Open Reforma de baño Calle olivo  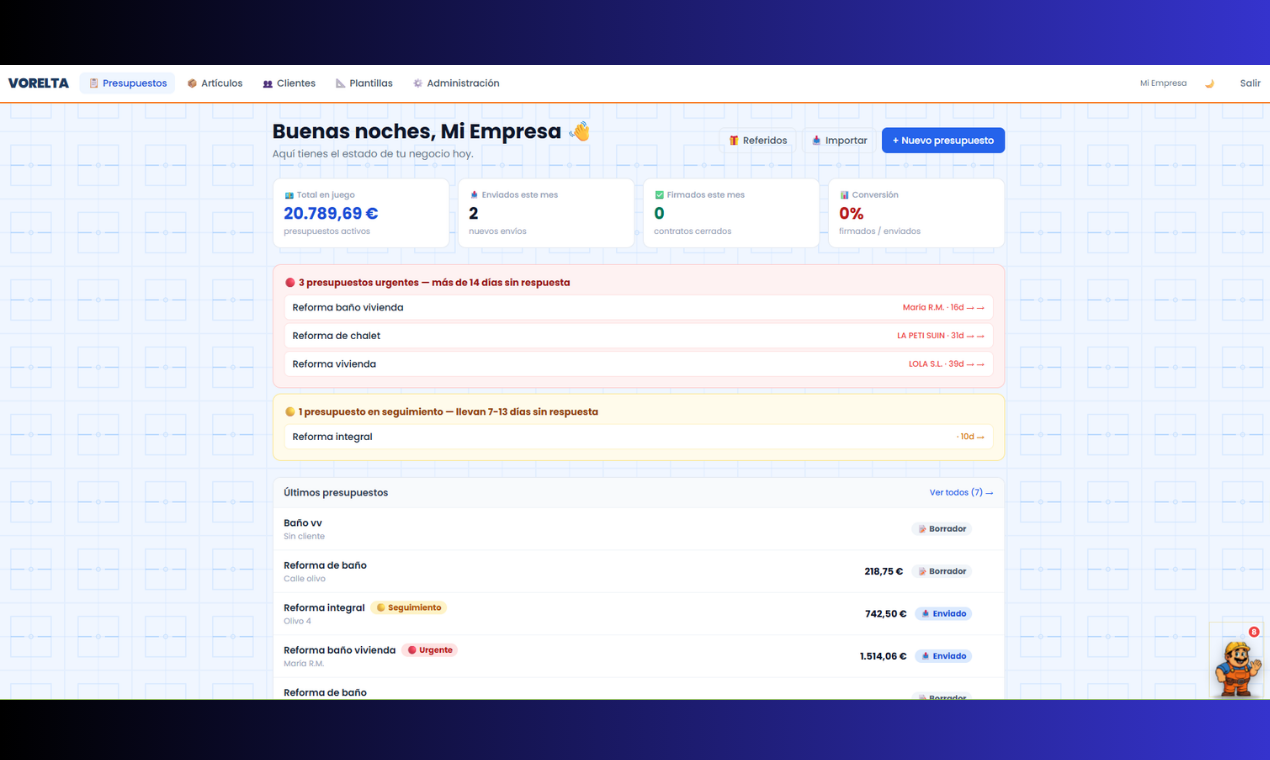tap(638, 571)
